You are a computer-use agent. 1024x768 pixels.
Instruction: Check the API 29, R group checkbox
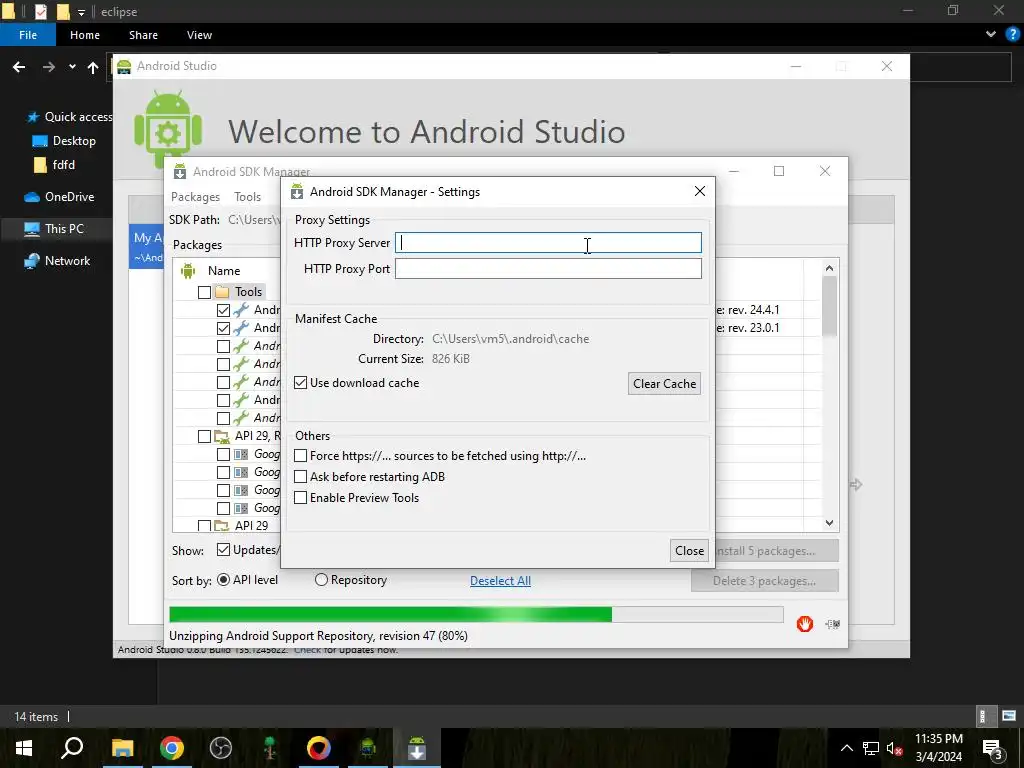tap(204, 436)
